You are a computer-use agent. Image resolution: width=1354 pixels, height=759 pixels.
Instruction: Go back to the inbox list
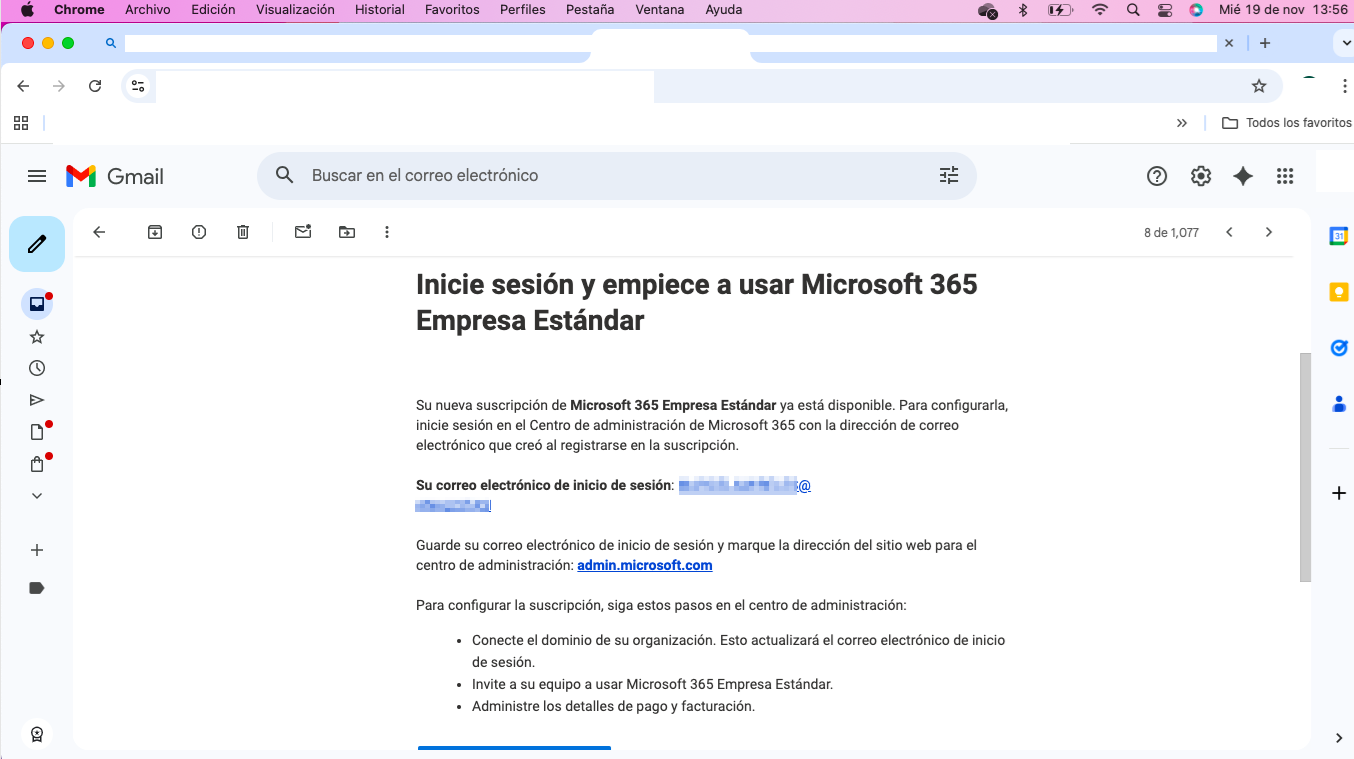pos(99,232)
